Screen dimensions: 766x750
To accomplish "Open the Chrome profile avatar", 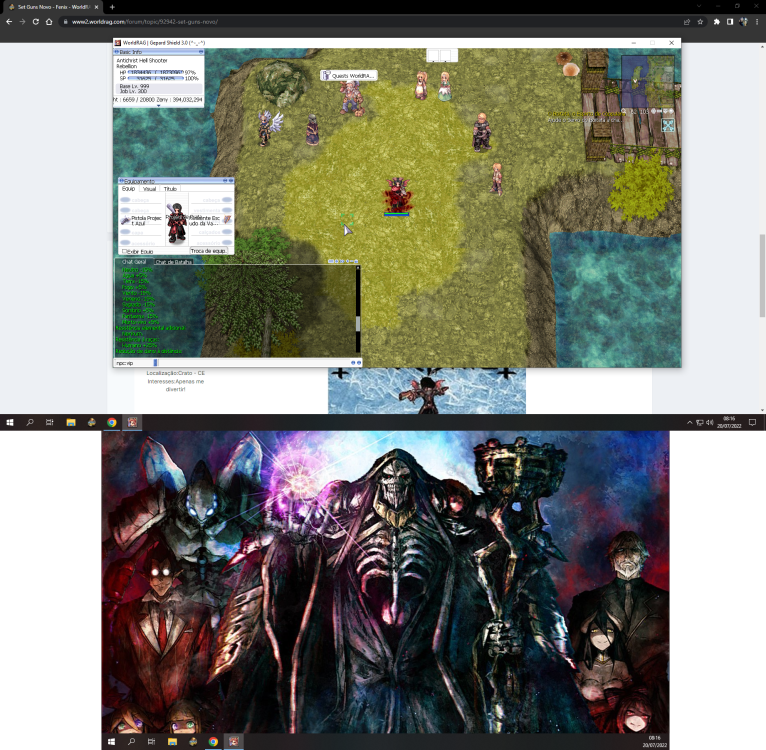I will 744,21.
